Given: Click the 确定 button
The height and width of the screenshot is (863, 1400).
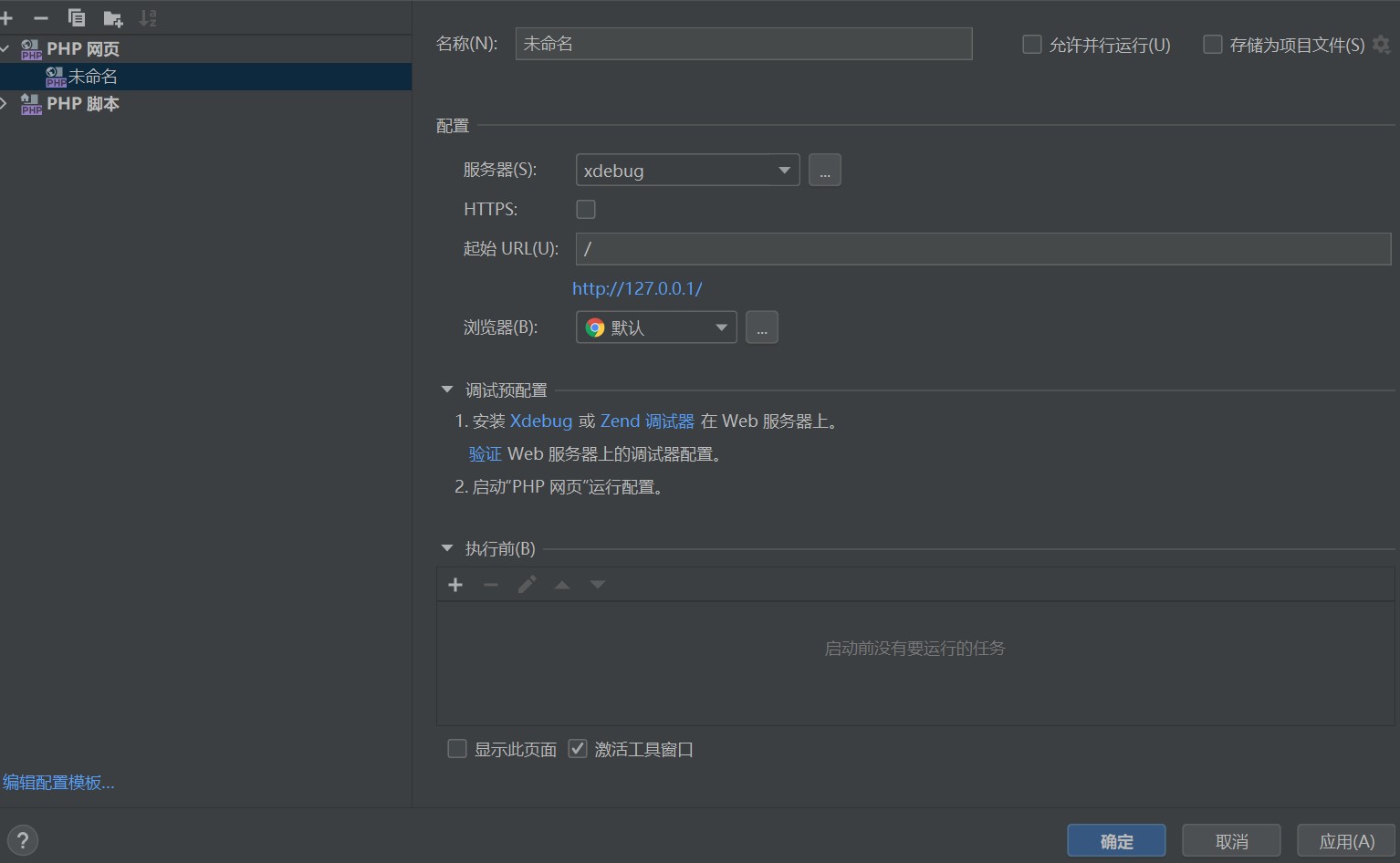Looking at the screenshot, I should click(1115, 841).
